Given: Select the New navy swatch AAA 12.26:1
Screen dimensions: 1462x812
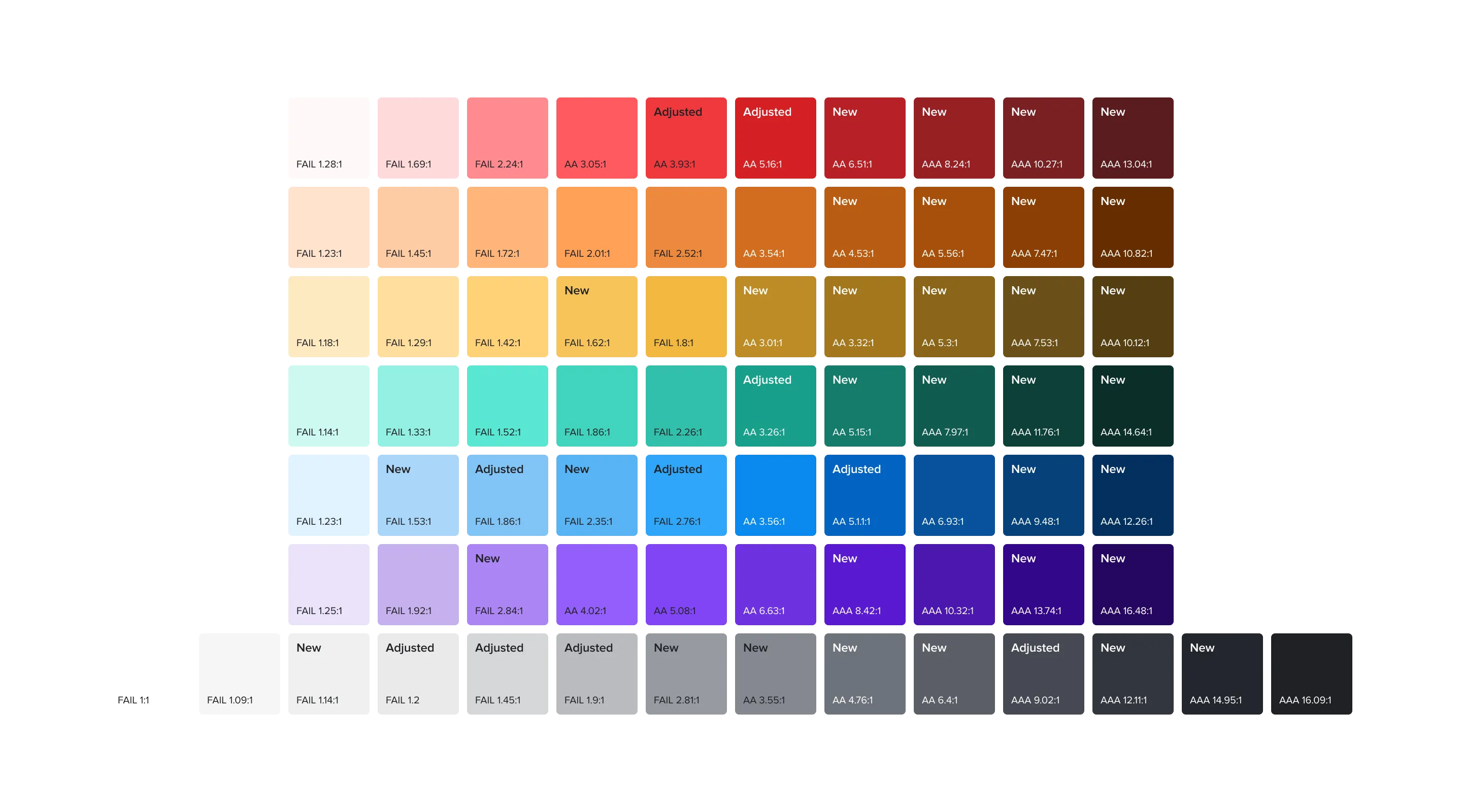Looking at the screenshot, I should pyautogui.click(x=1132, y=494).
